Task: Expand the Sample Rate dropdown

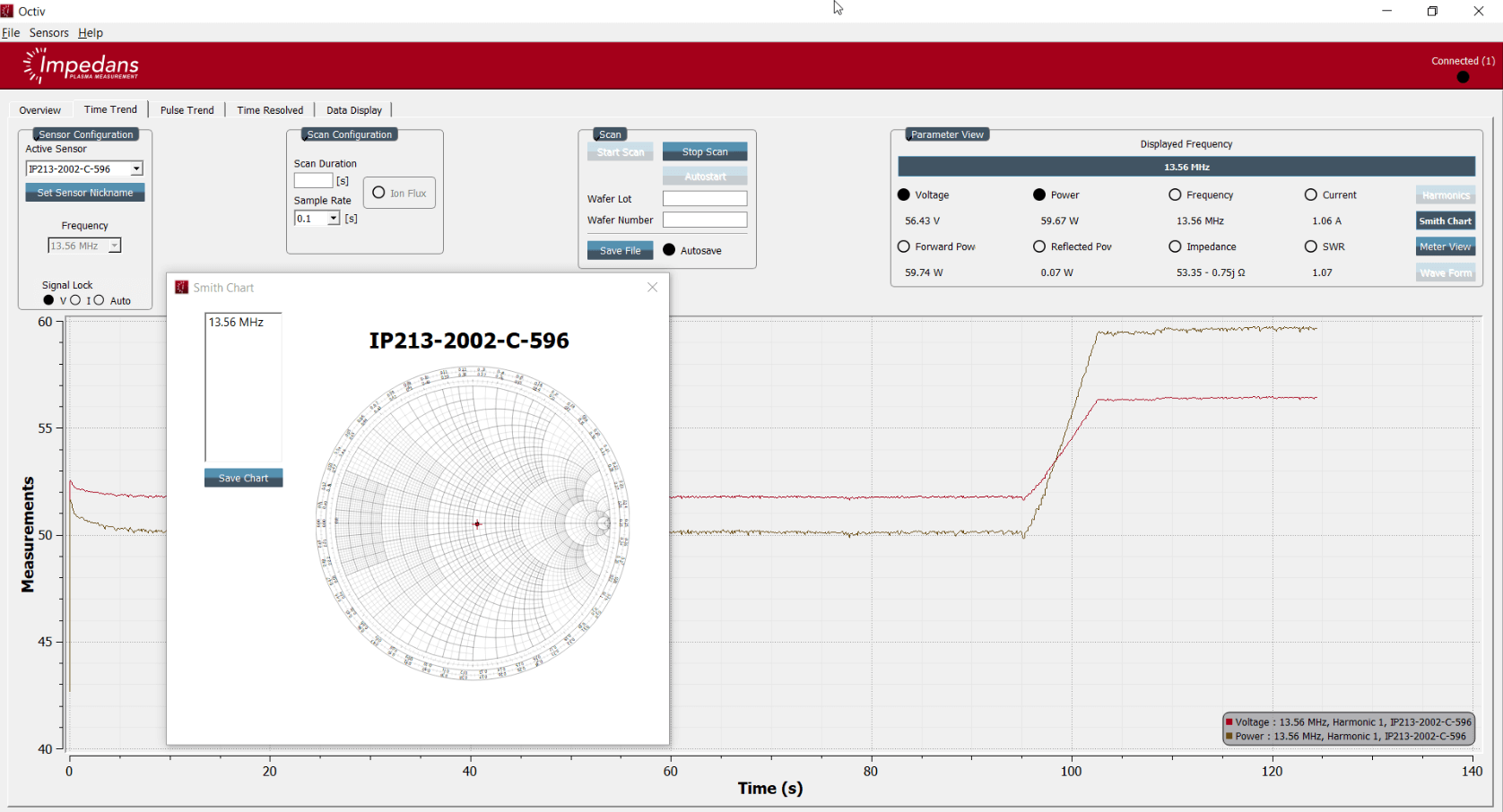Action: pyautogui.click(x=334, y=219)
